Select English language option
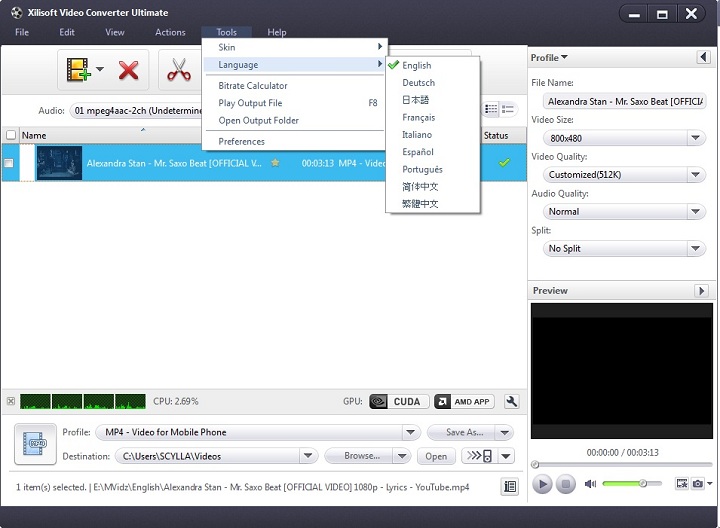 coord(433,65)
